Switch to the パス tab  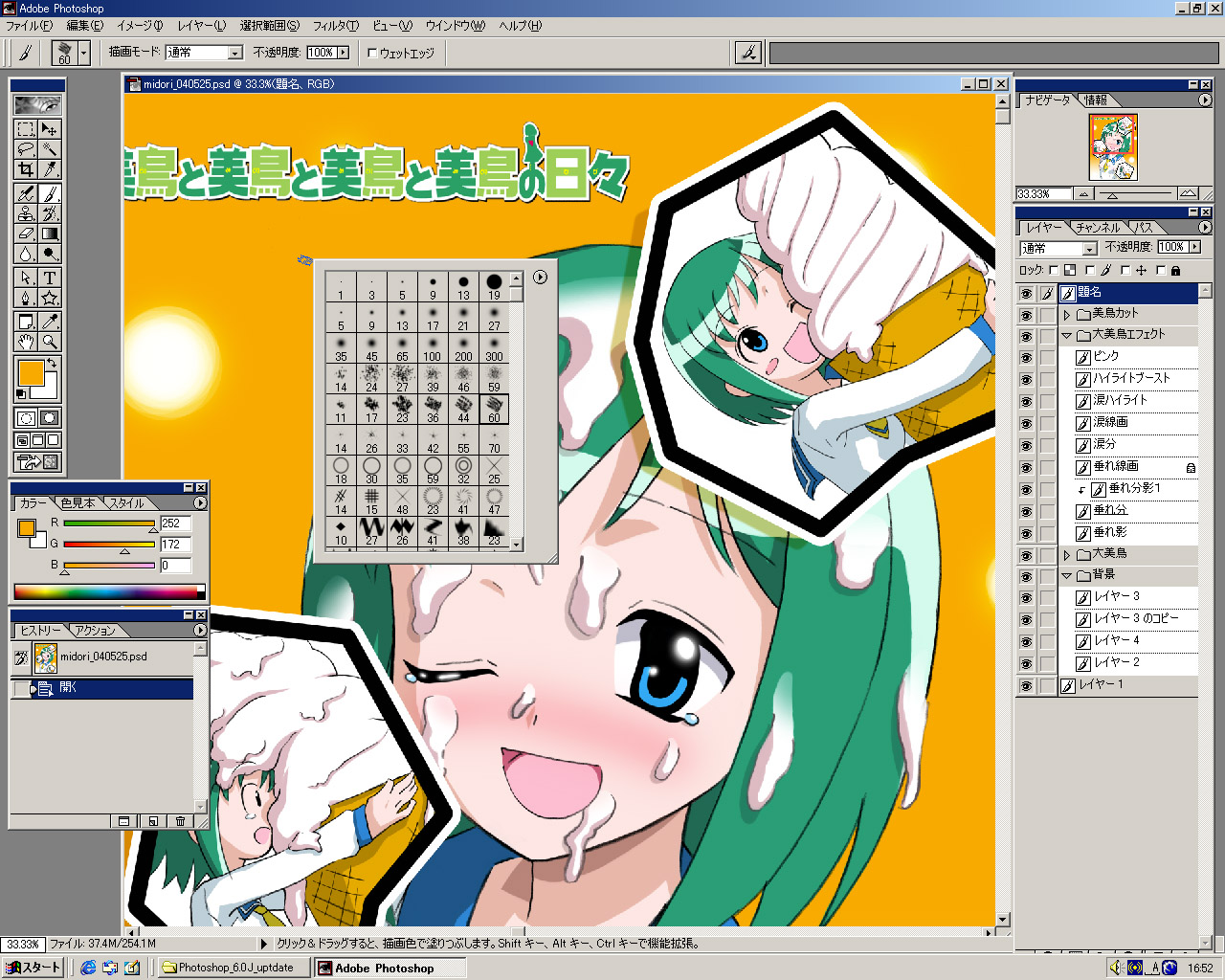click(x=1146, y=228)
